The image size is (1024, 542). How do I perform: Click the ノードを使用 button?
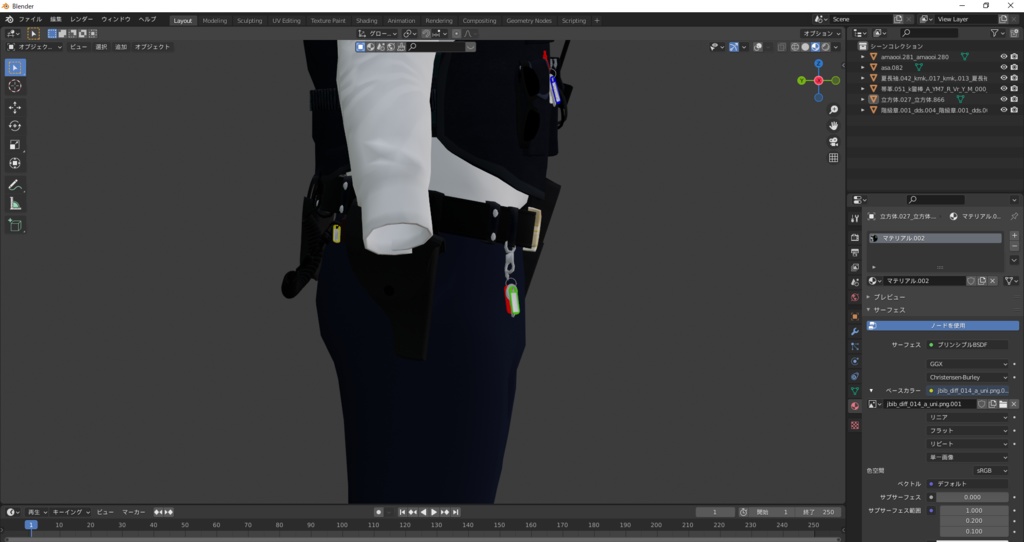coord(942,325)
